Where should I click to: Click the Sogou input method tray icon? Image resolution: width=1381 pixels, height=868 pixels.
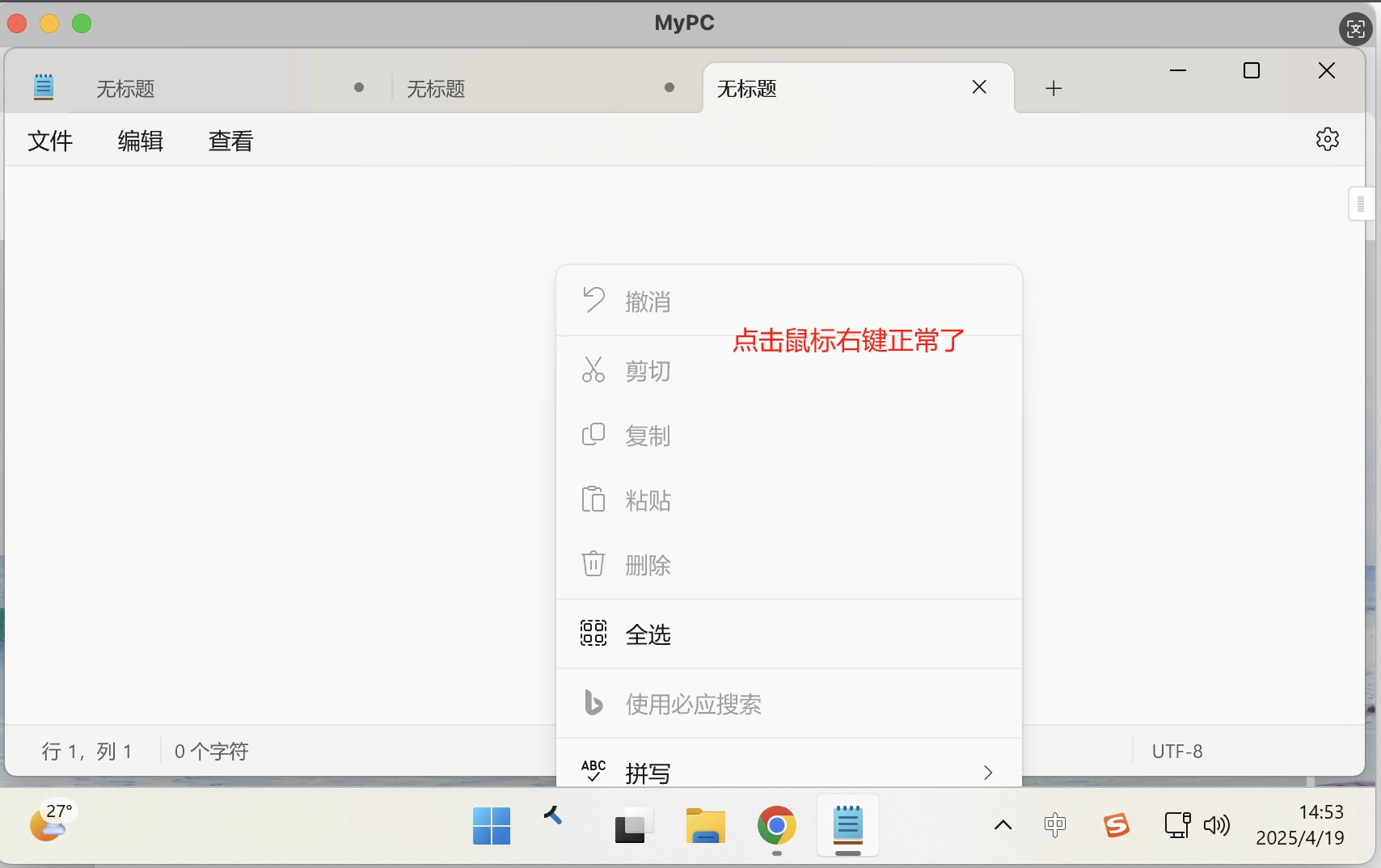(1116, 825)
